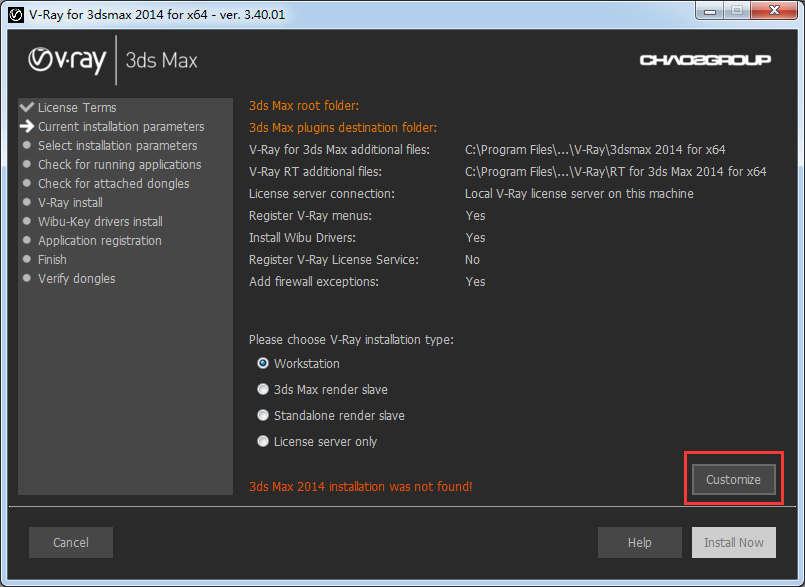Viewport: 805px width, 587px height.
Task: Select Check for running applications step
Action: pyautogui.click(x=119, y=165)
